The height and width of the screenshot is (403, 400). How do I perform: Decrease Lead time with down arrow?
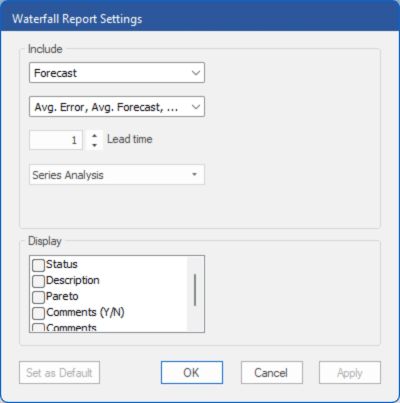click(95, 145)
